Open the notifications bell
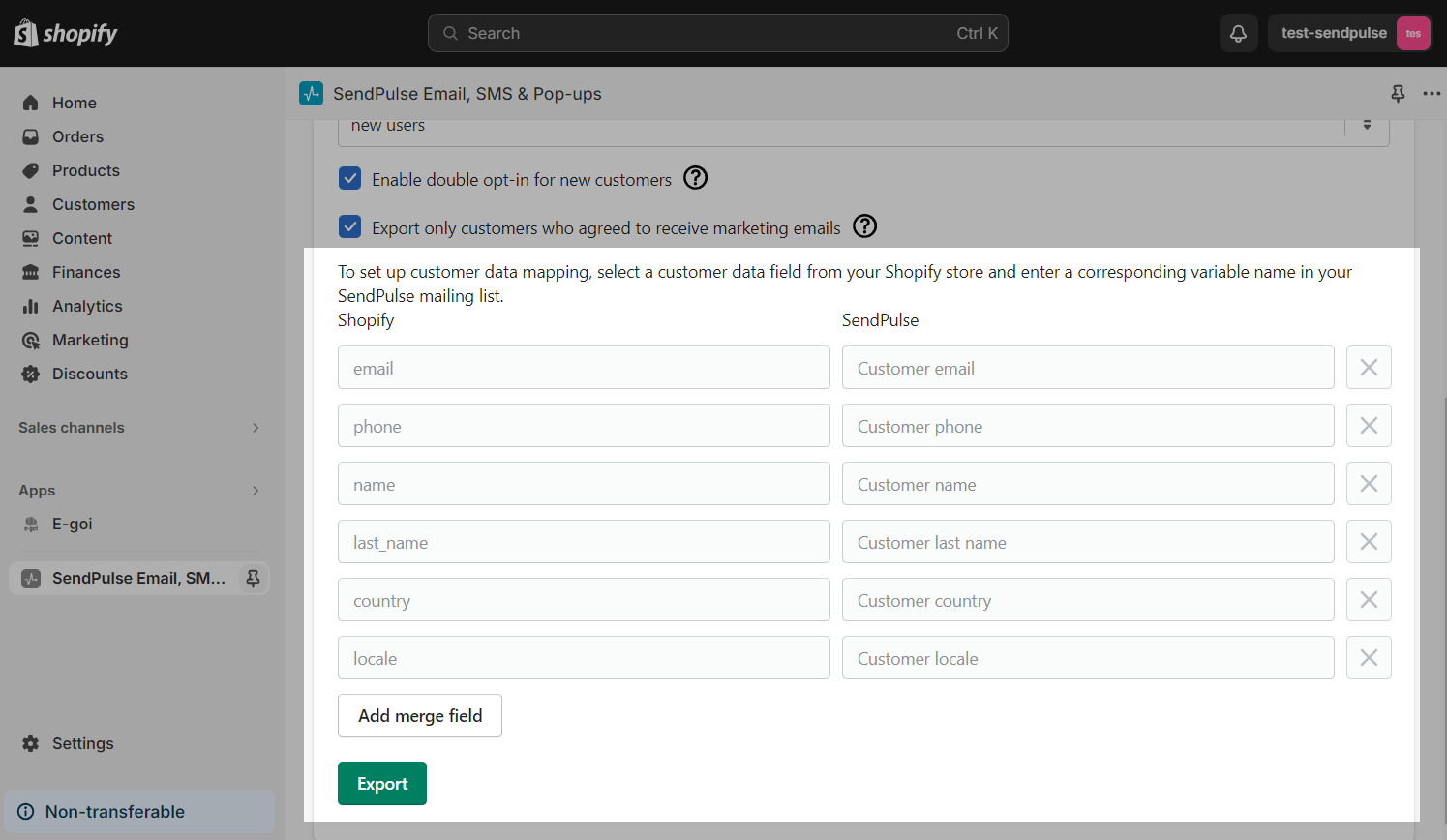This screenshot has height=840, width=1447. point(1238,33)
